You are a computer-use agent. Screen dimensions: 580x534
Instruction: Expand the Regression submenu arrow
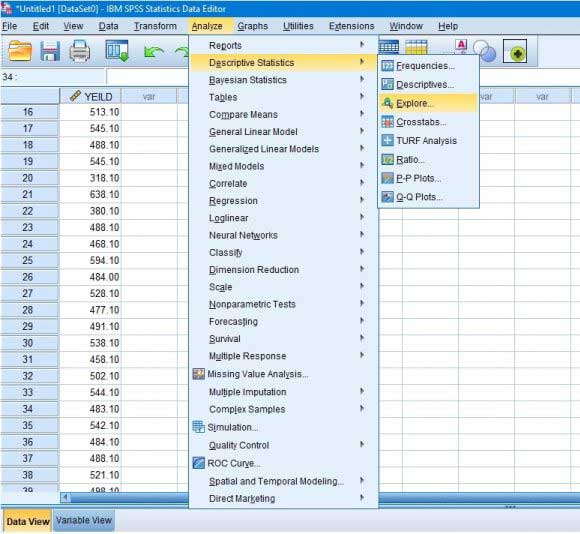coord(362,200)
